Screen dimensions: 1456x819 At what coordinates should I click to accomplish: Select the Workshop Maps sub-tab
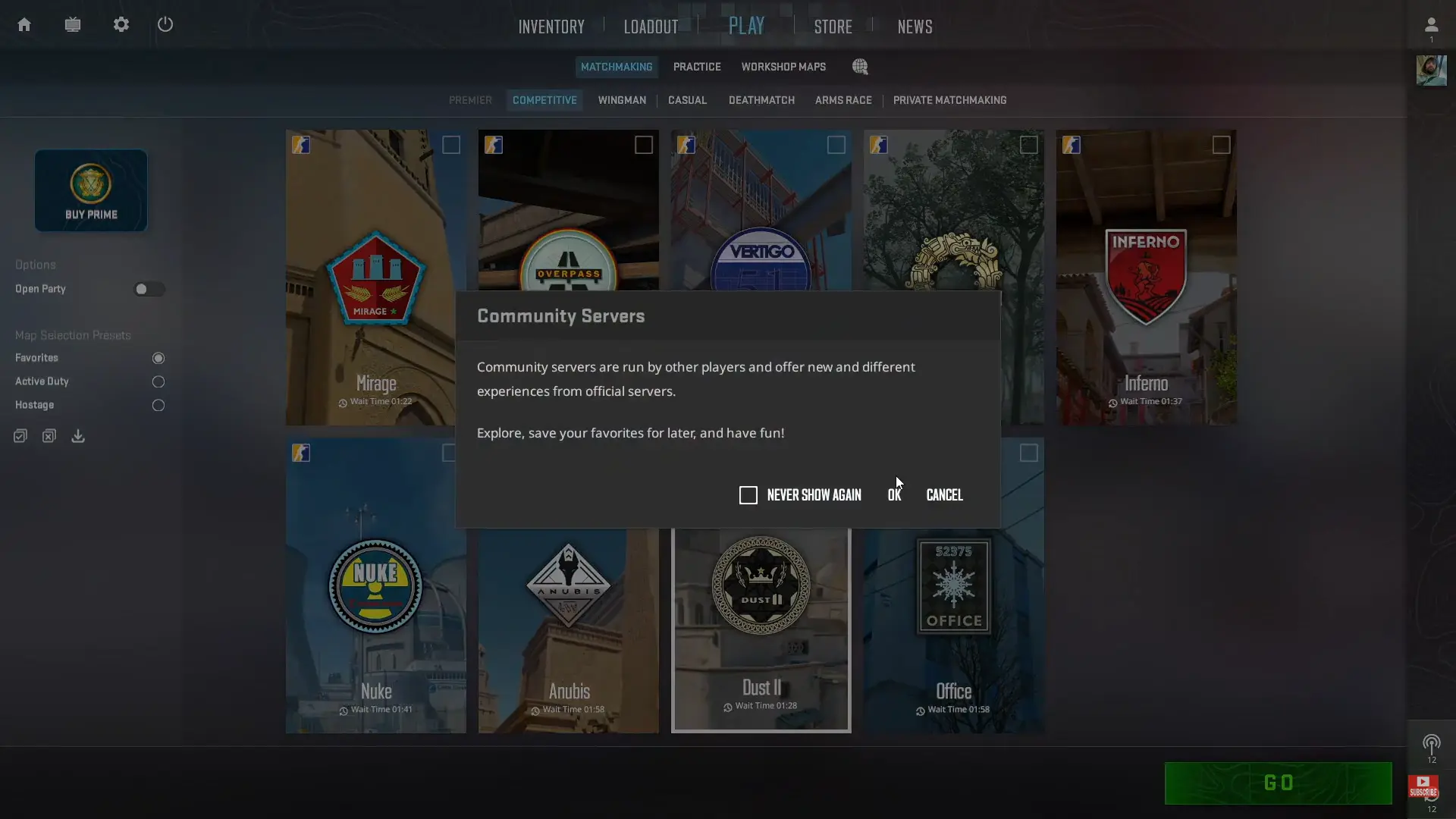(783, 67)
